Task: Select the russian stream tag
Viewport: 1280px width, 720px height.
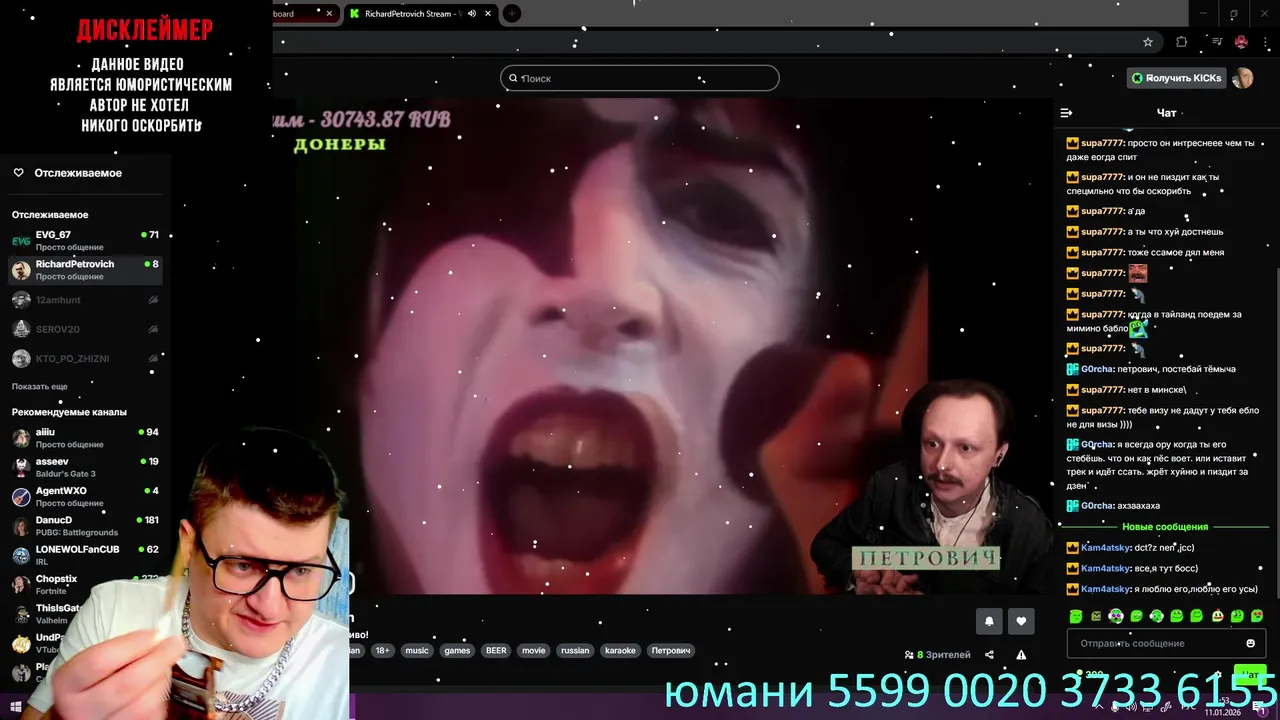Action: tap(575, 650)
